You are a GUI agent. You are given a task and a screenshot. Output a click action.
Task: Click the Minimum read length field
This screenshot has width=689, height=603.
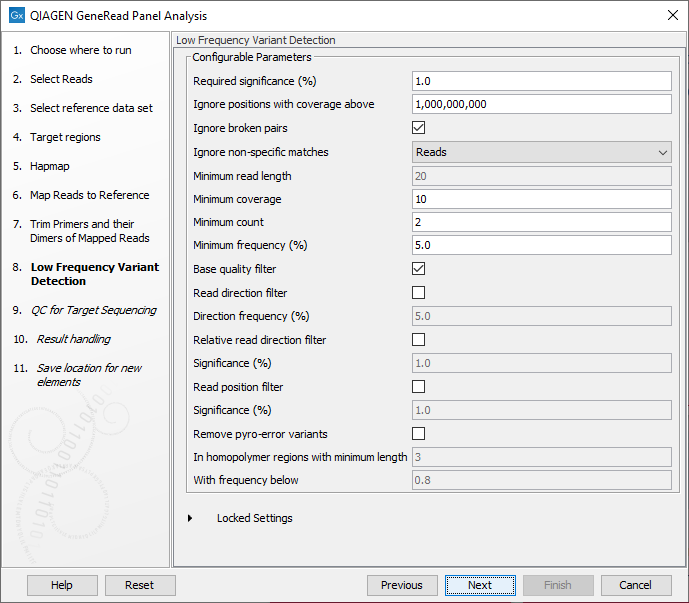541,176
